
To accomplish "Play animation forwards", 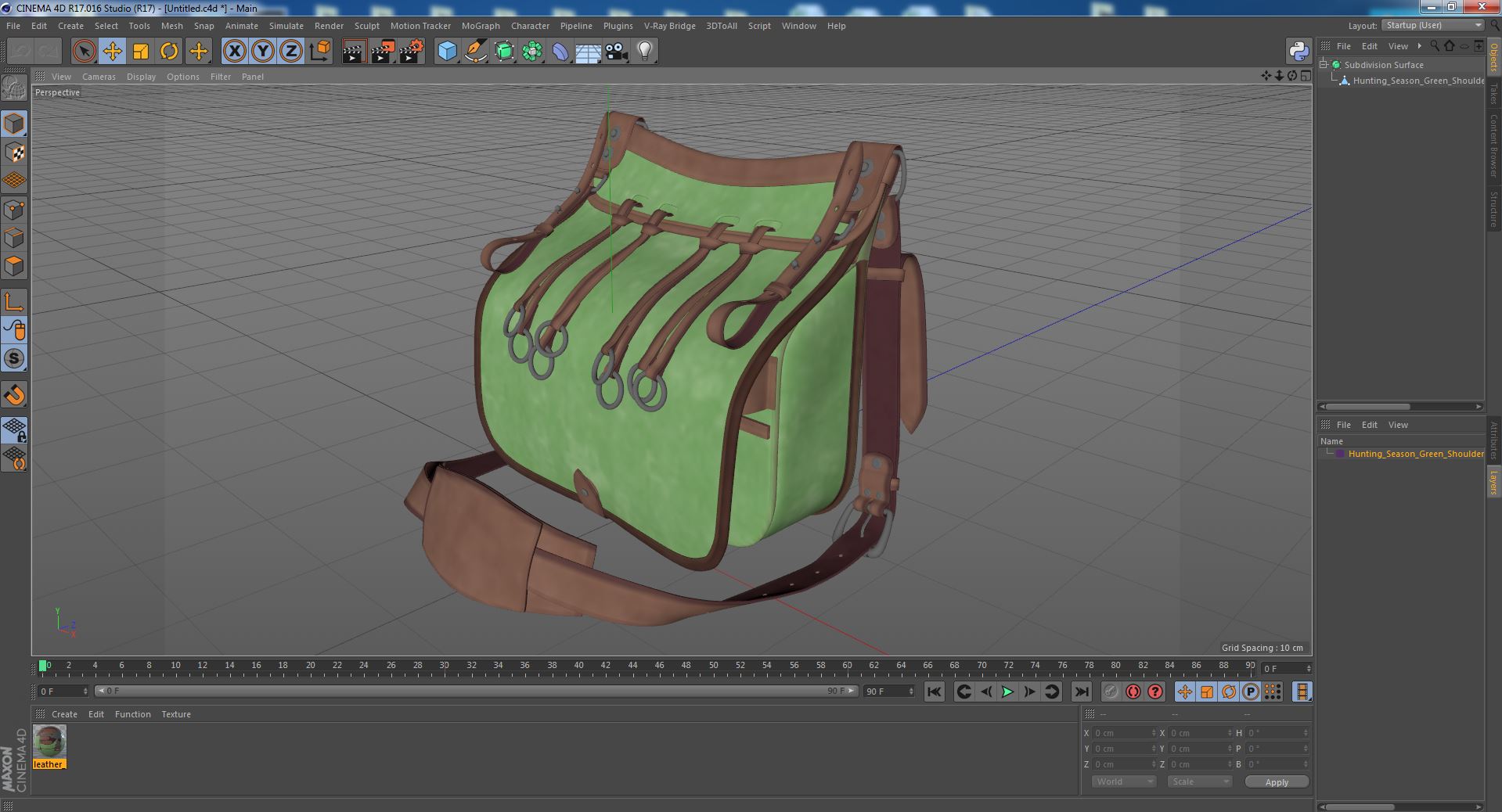I will click(1007, 692).
